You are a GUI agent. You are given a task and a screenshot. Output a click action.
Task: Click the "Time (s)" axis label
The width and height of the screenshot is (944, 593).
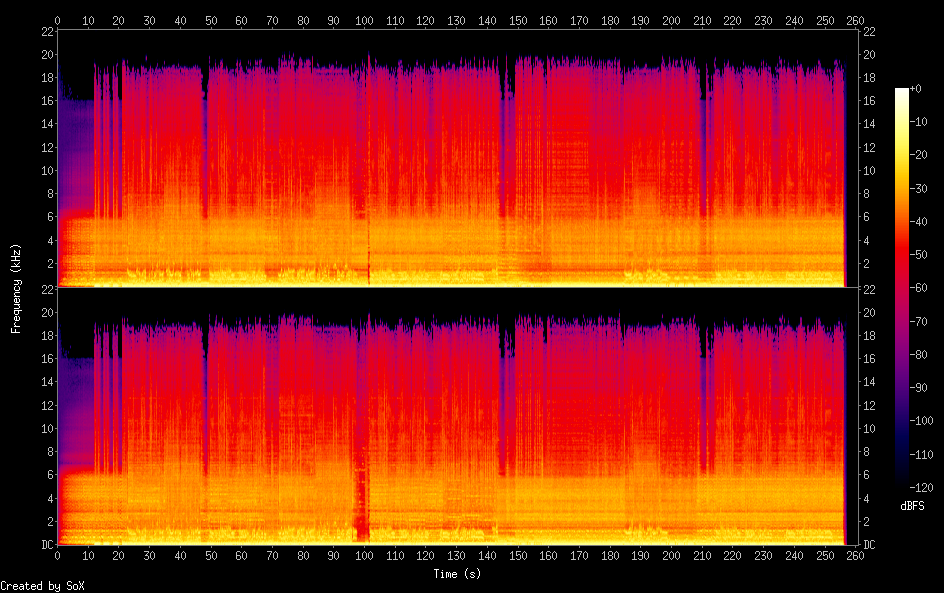pos(459,574)
